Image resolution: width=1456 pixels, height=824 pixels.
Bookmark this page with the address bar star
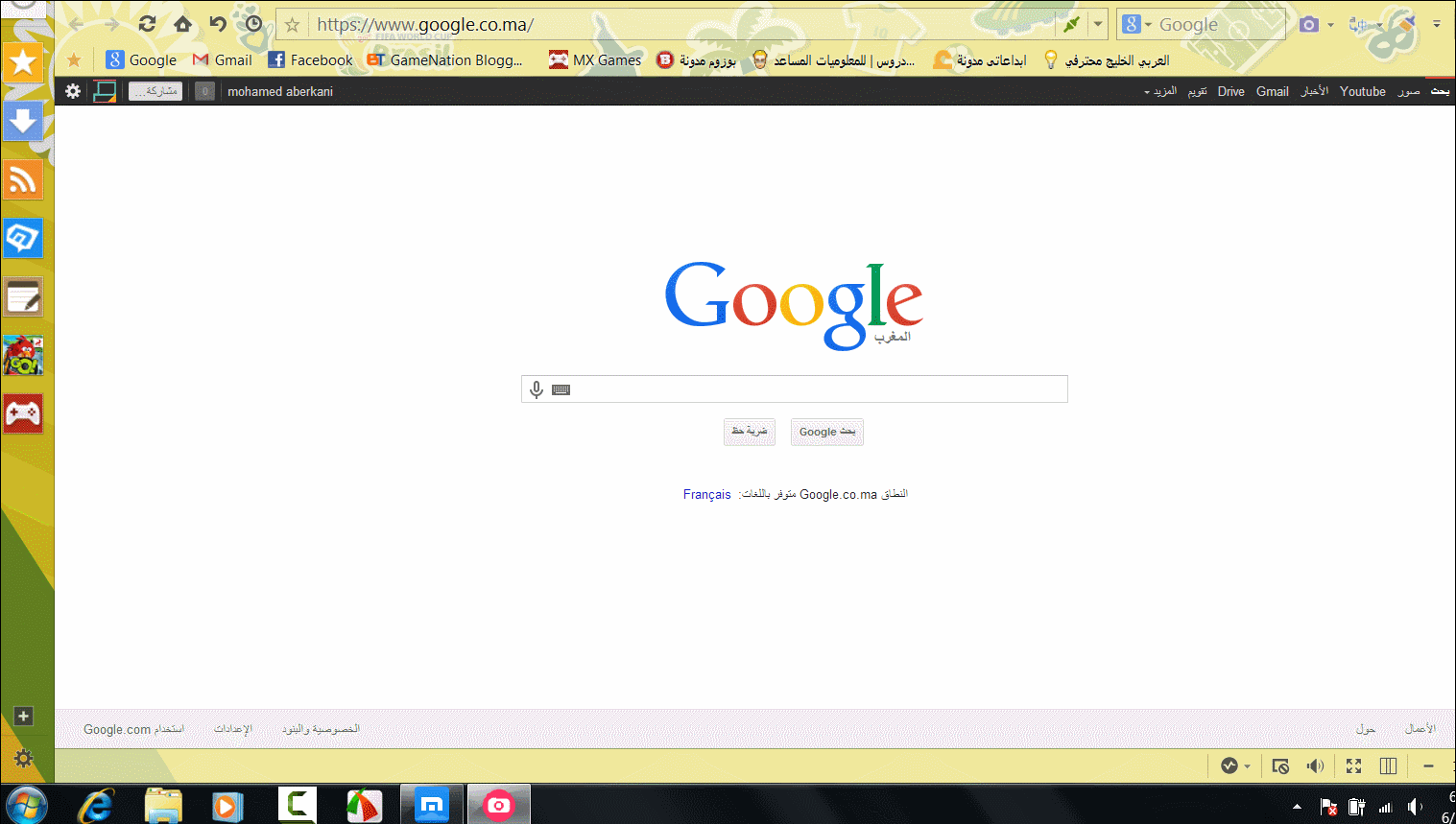[293, 25]
